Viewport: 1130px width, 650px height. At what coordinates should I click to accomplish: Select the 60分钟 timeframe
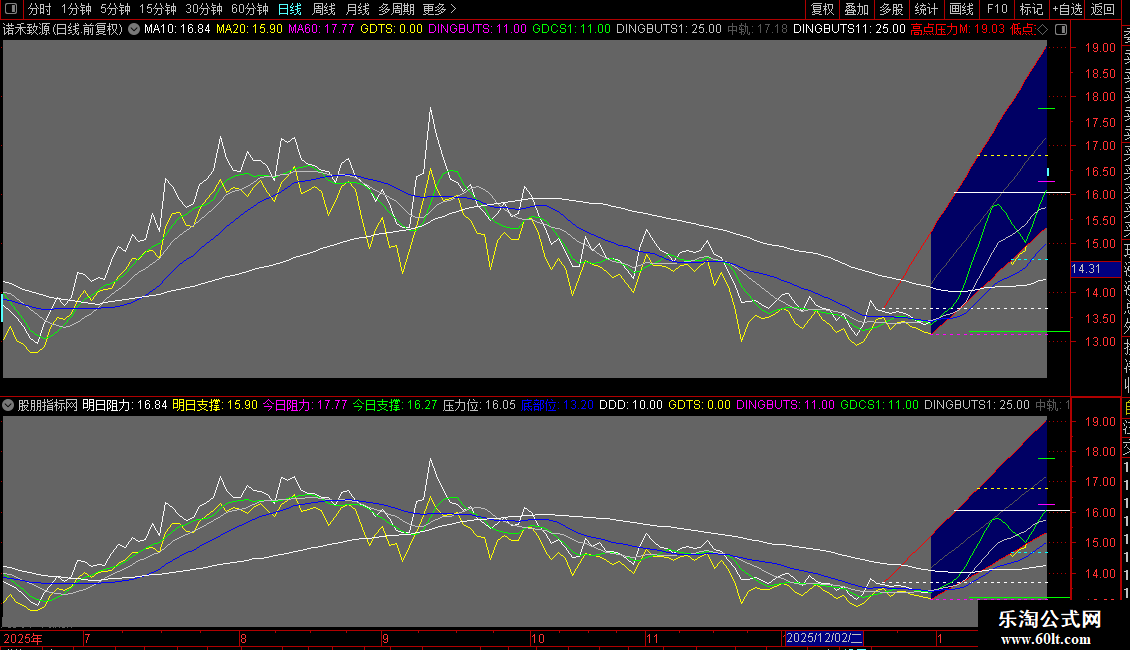(x=250, y=9)
